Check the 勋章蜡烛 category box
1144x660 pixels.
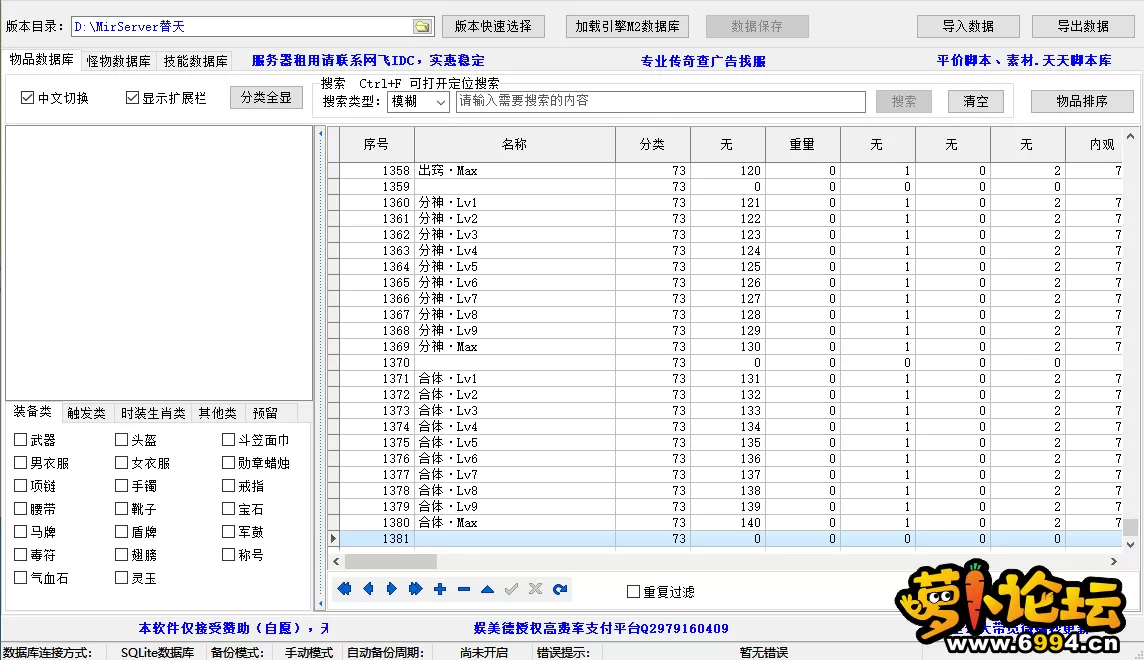point(228,463)
